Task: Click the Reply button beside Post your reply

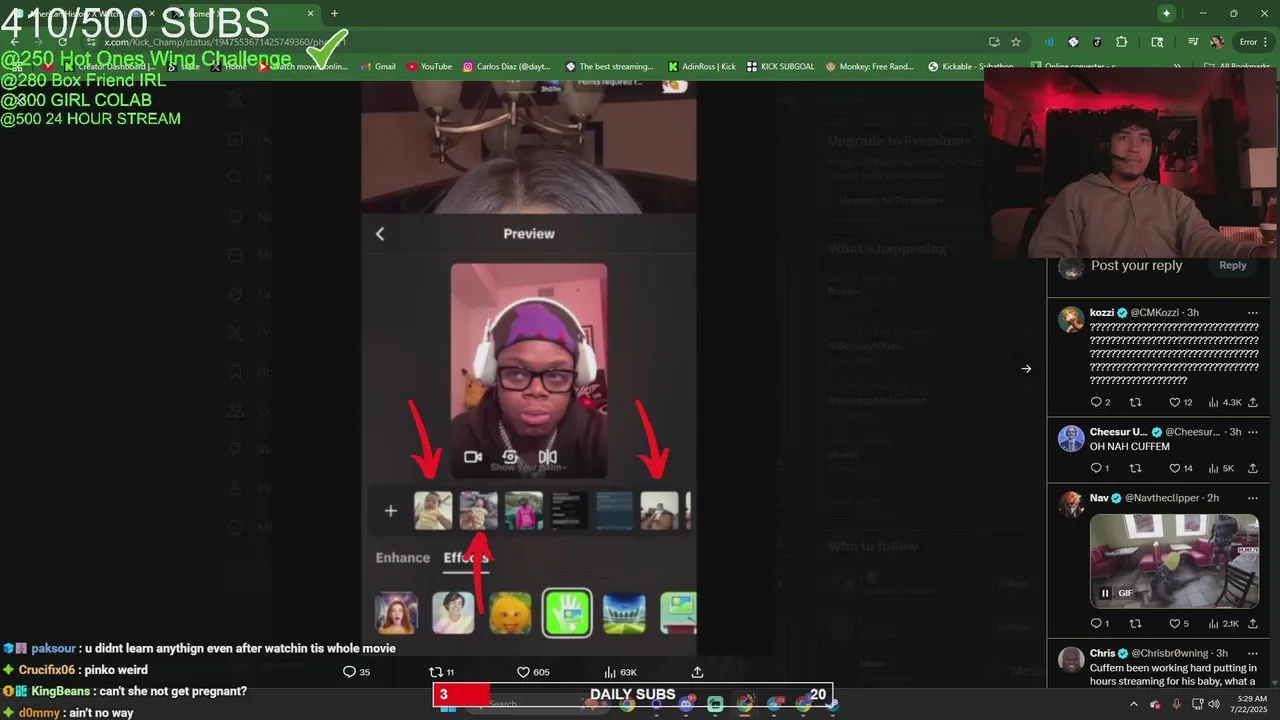Action: point(1232,266)
